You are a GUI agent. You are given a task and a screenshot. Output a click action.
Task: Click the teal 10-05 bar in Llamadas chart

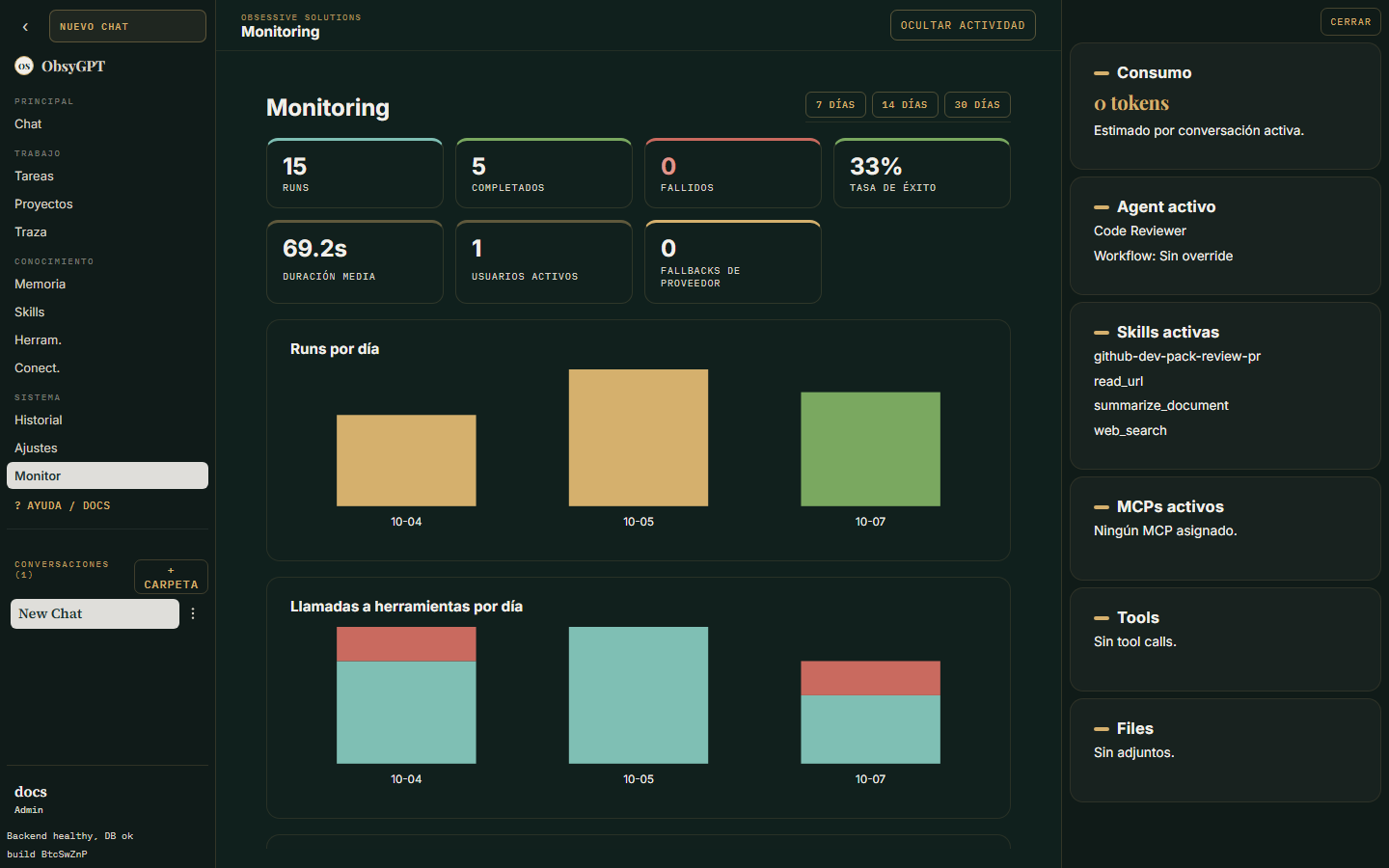pos(639,695)
